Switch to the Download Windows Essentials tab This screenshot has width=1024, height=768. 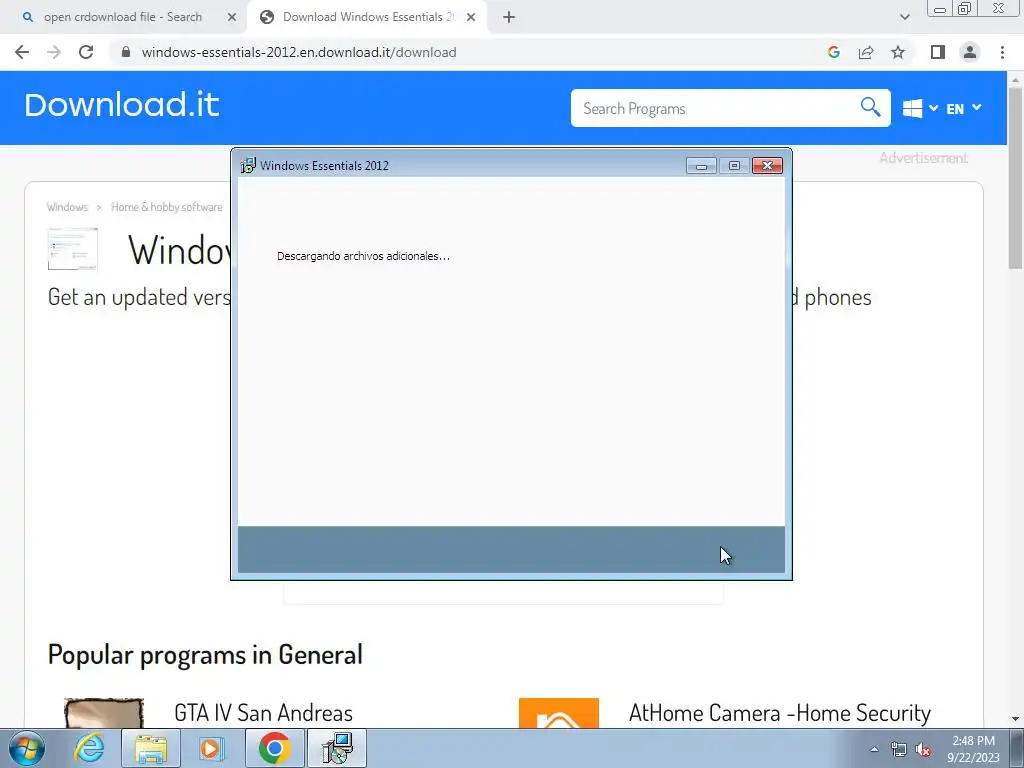(366, 17)
